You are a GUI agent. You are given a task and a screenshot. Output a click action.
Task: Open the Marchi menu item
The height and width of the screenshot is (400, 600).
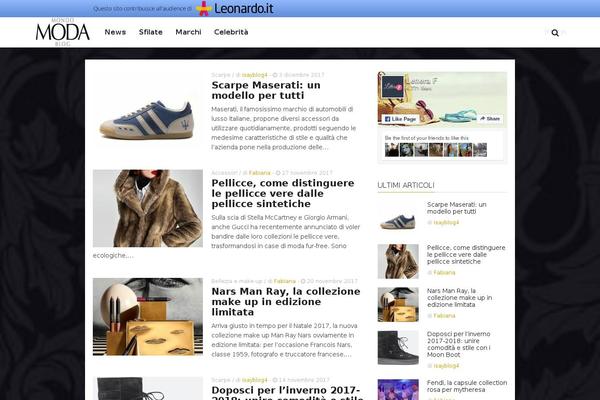188,32
